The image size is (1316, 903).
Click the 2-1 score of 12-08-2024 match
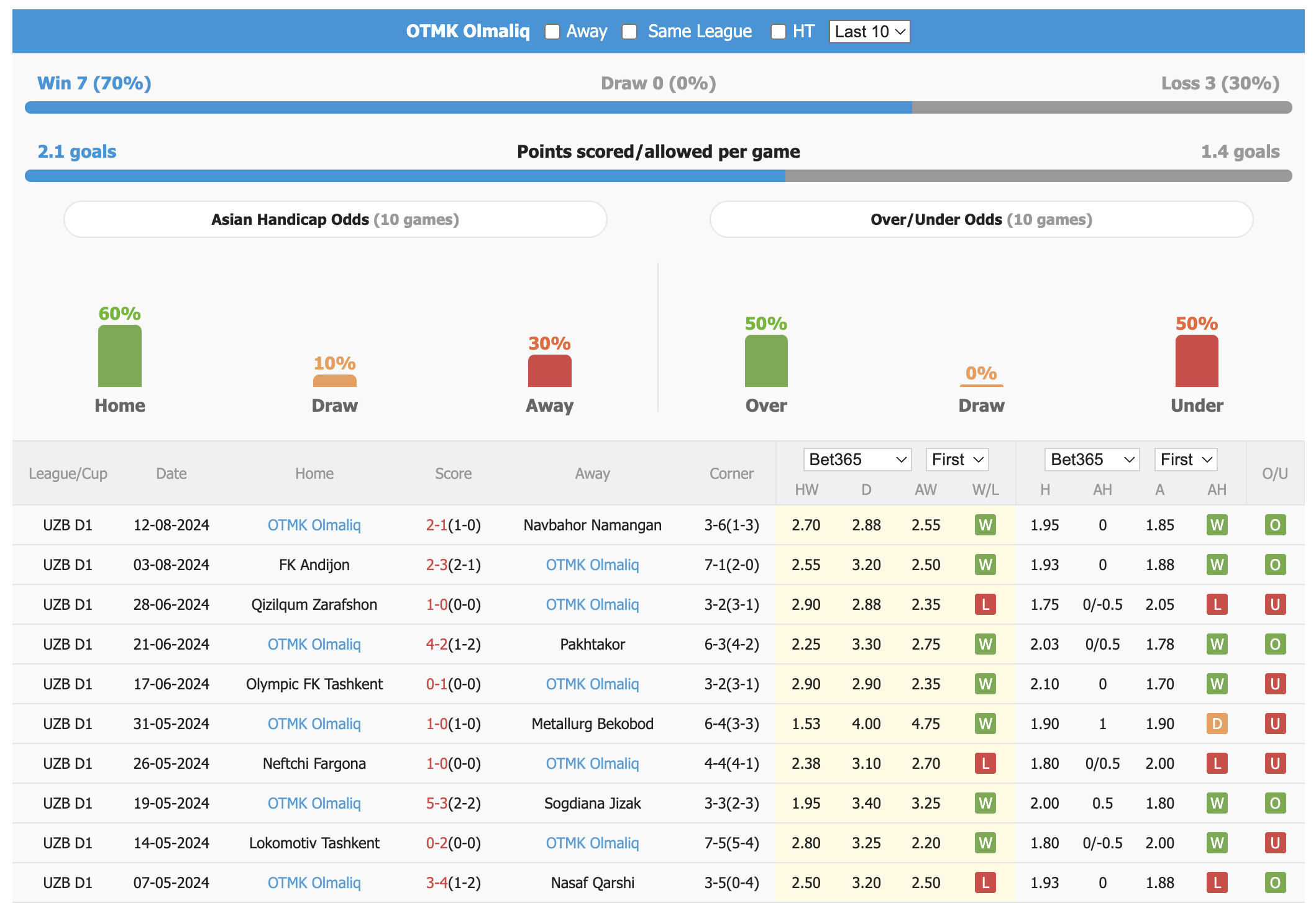[x=437, y=525]
